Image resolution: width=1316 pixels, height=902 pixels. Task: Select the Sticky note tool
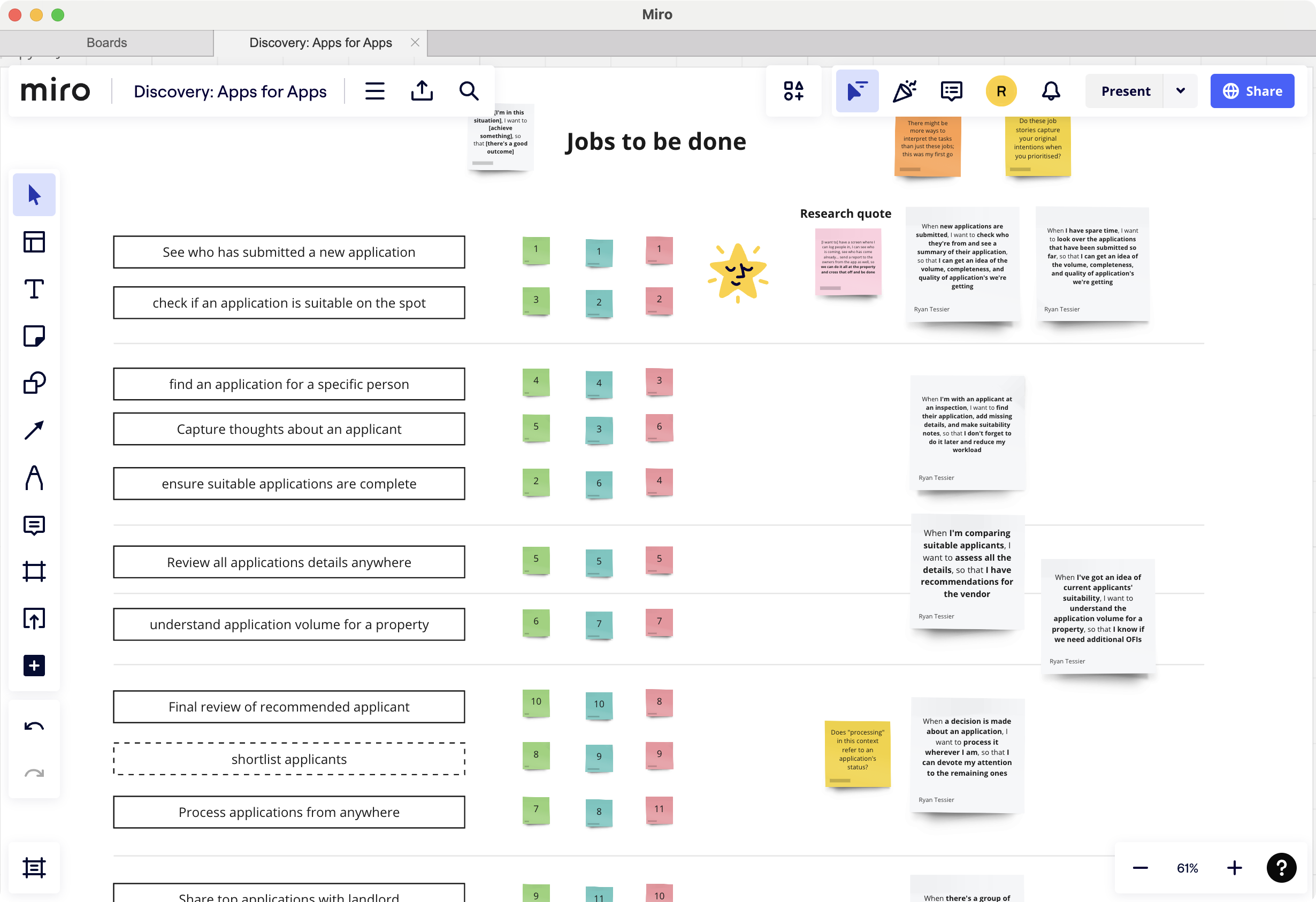(34, 337)
